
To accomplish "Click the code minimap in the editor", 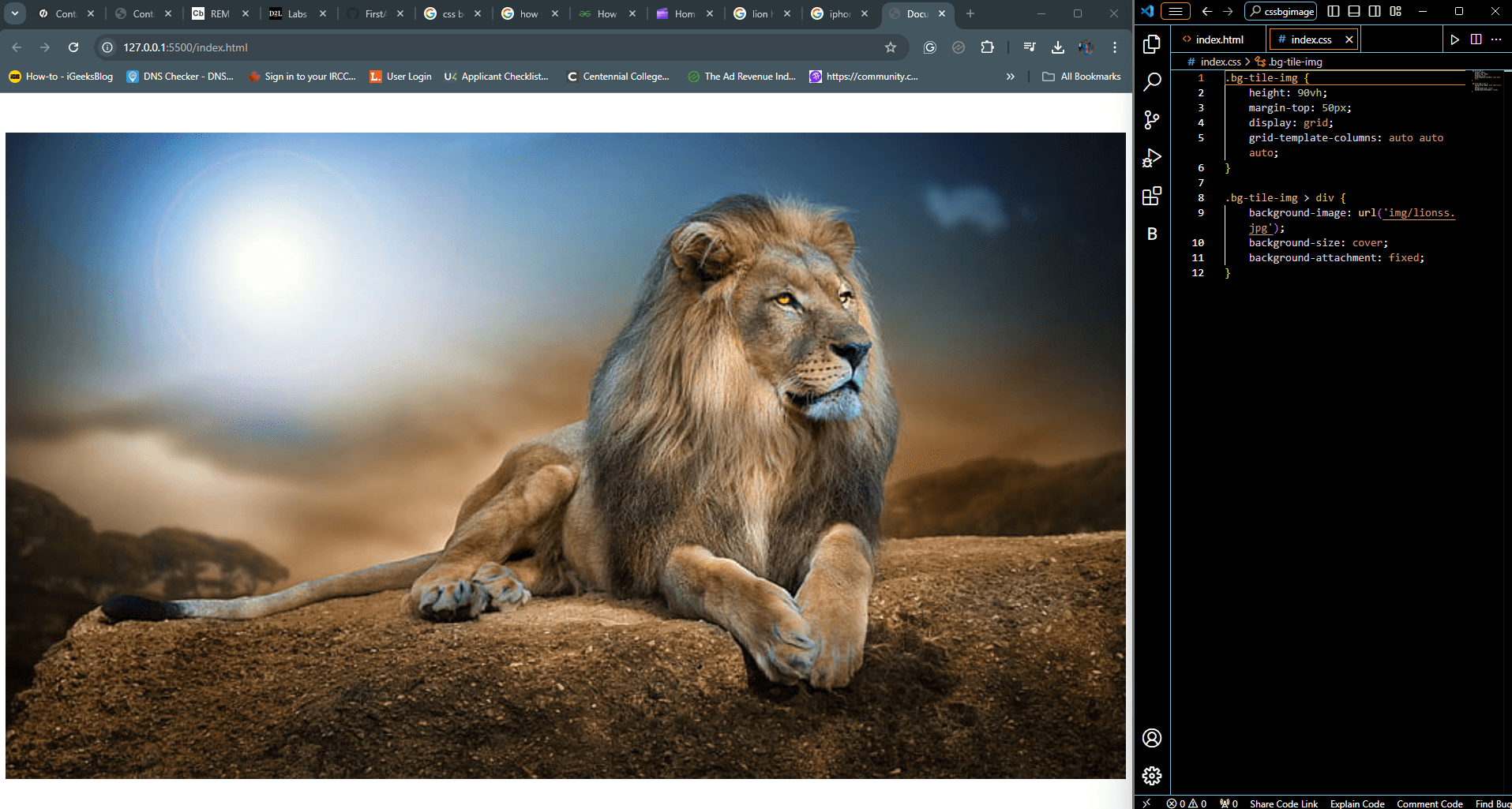I will click(1487, 81).
